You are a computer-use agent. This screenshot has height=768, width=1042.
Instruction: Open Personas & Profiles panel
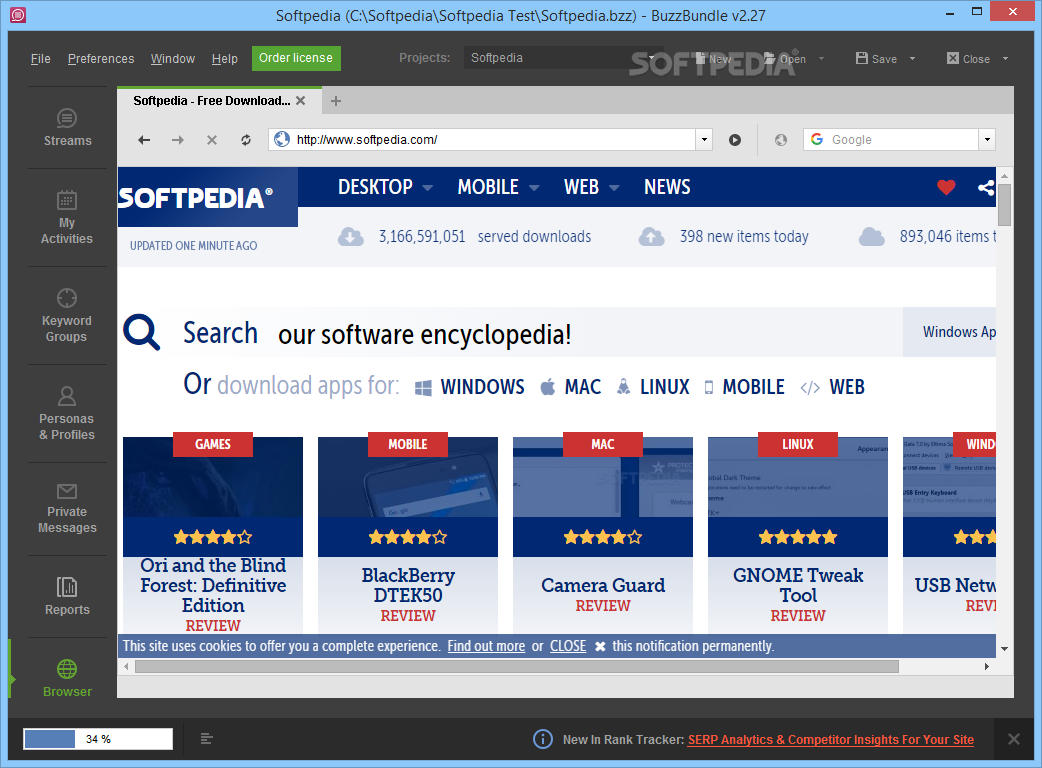(x=67, y=414)
